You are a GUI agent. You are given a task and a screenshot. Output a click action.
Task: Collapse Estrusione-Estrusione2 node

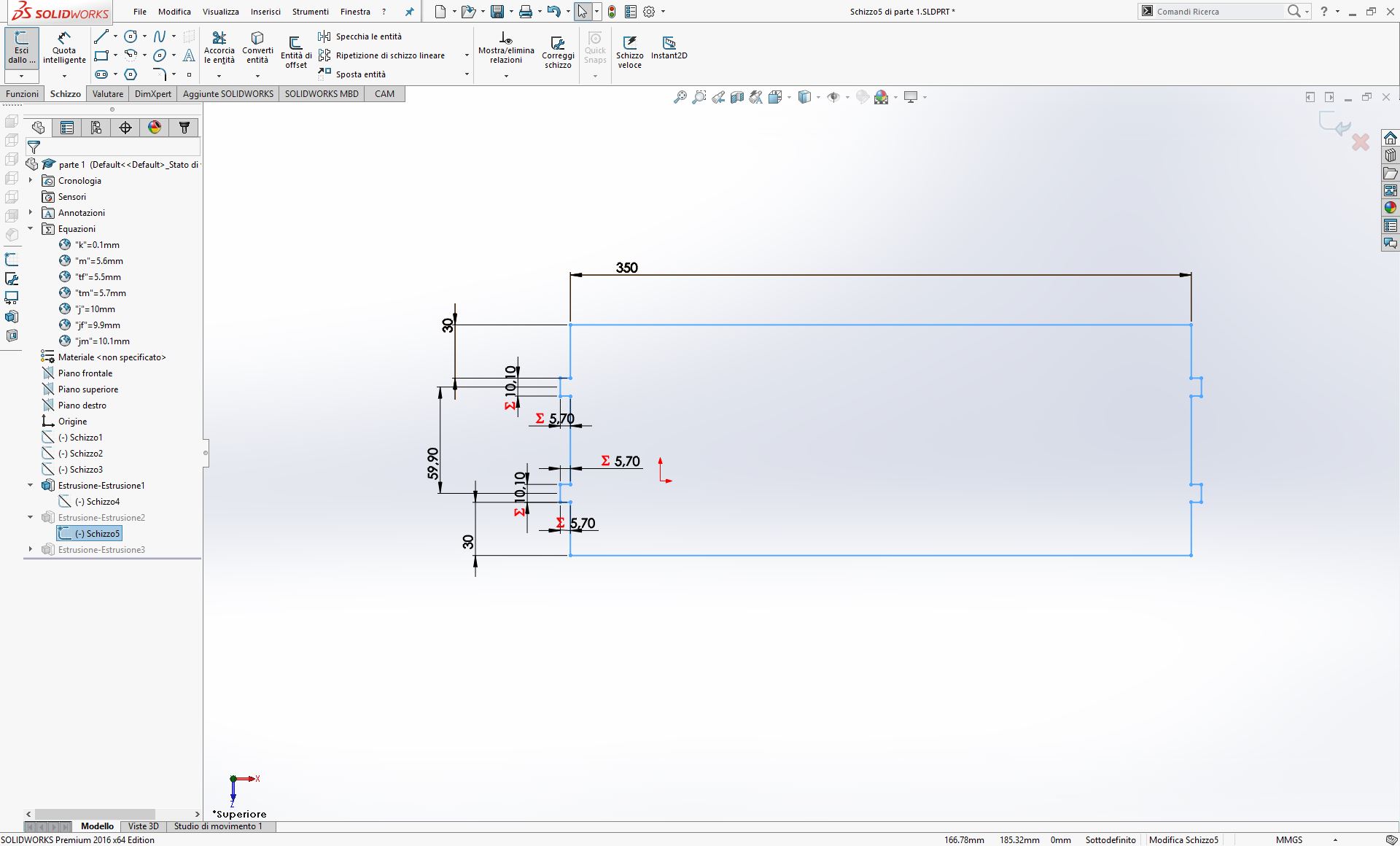click(31, 517)
